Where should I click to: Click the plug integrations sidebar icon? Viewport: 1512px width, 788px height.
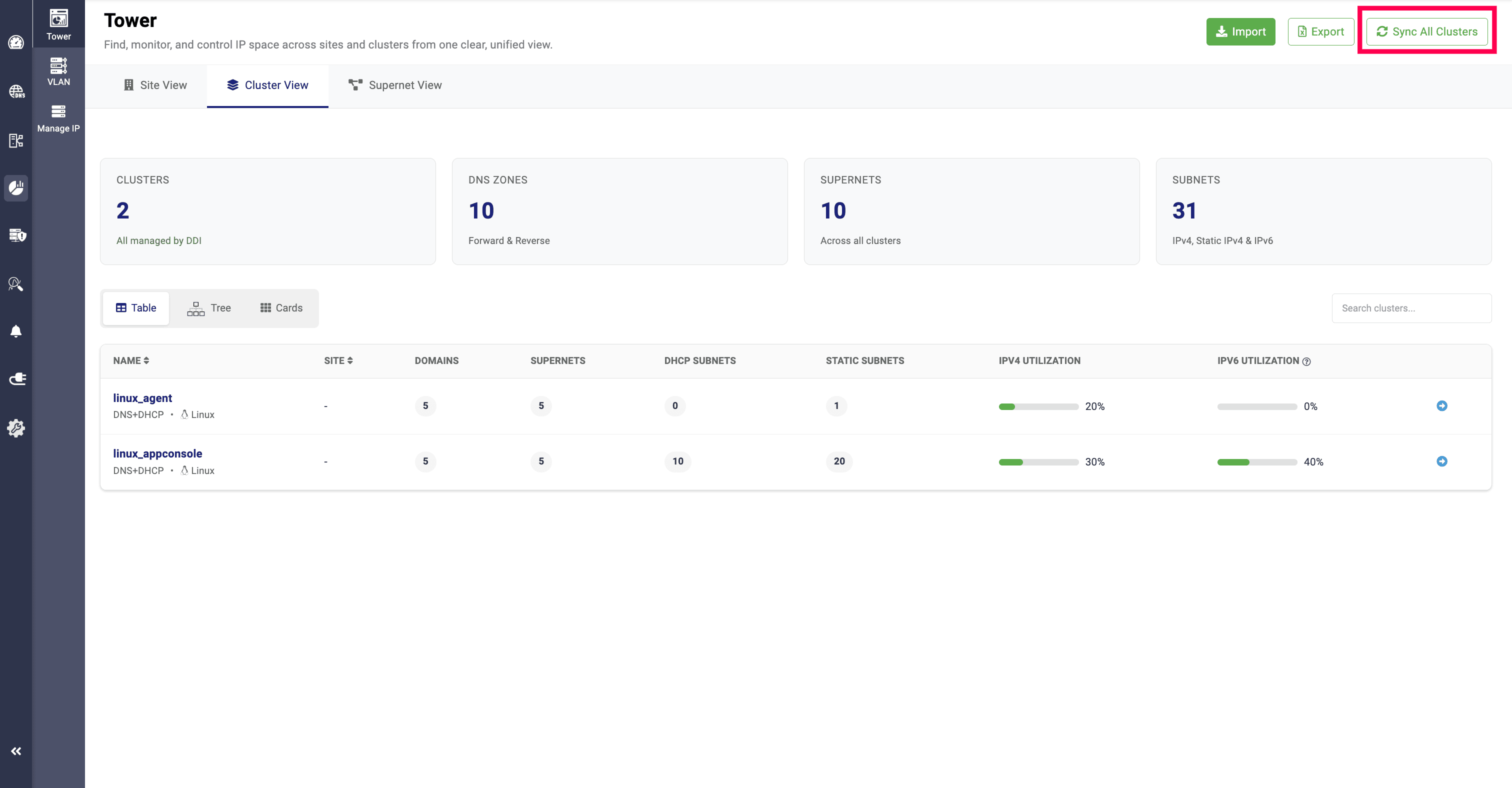coord(16,379)
